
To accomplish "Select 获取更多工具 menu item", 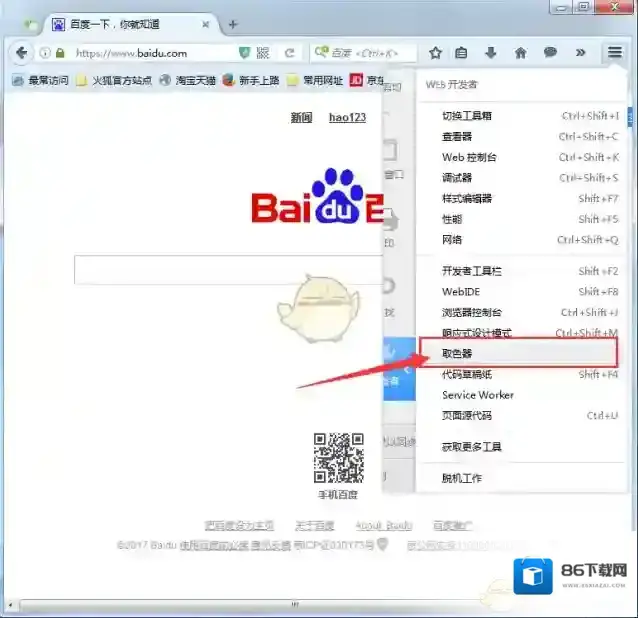I will tap(523, 447).
